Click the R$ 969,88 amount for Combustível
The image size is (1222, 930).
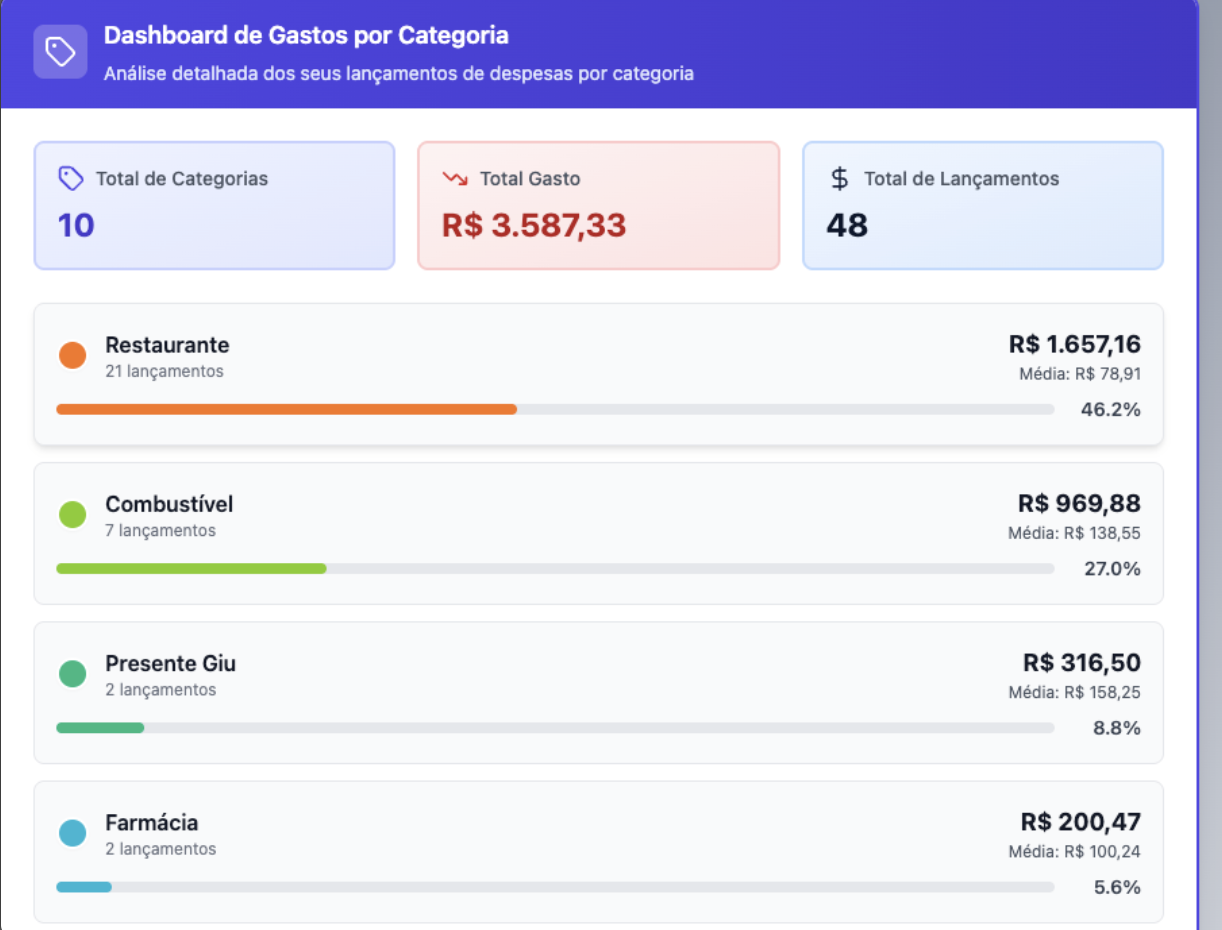tap(1082, 504)
